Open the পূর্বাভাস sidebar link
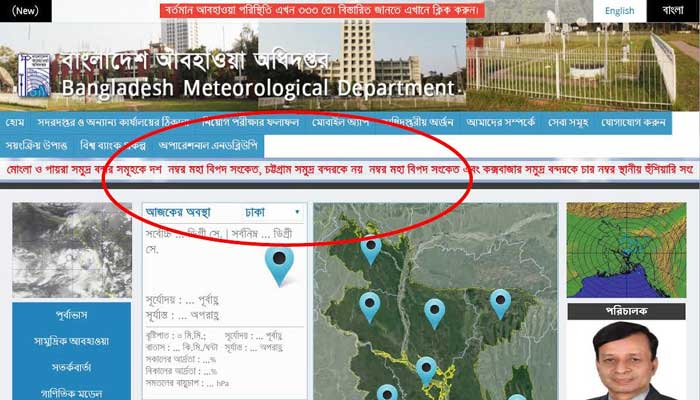 coord(71,315)
